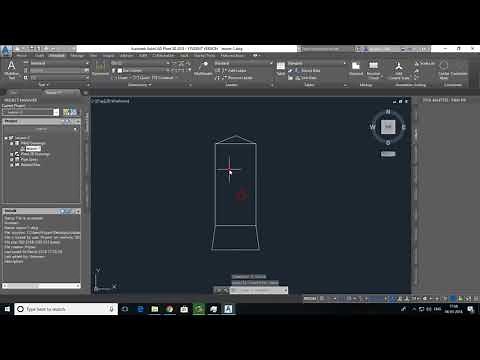Collapse the project root tree node

pyautogui.click(x=6, y=138)
